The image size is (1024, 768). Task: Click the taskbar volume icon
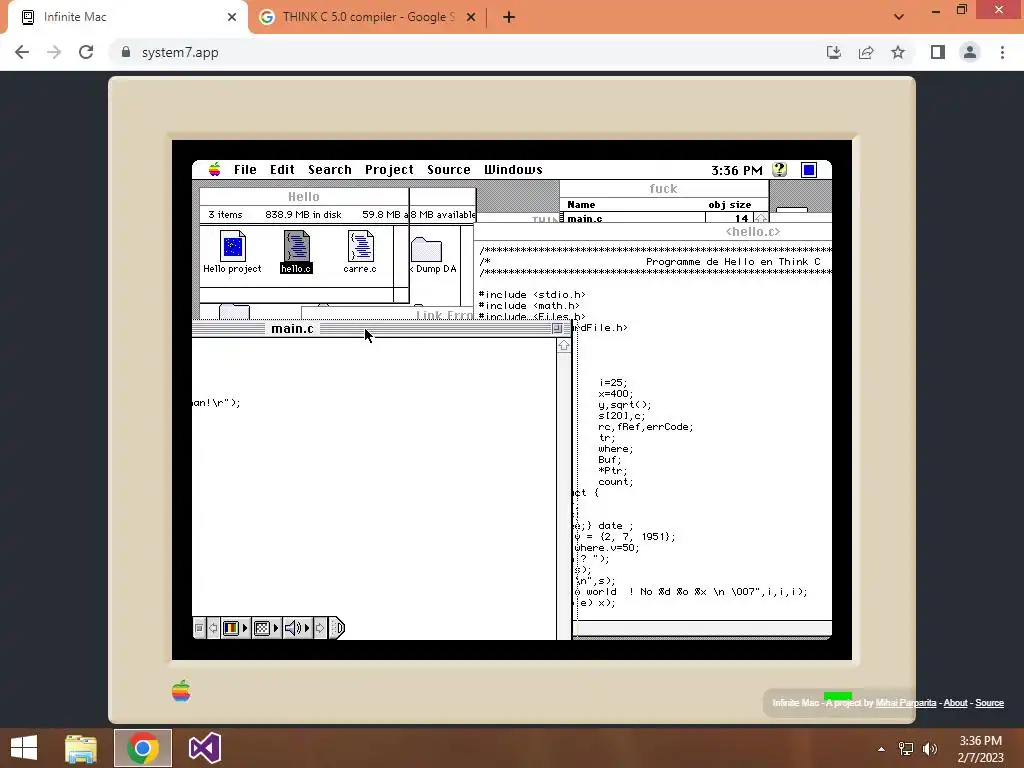pos(930,749)
